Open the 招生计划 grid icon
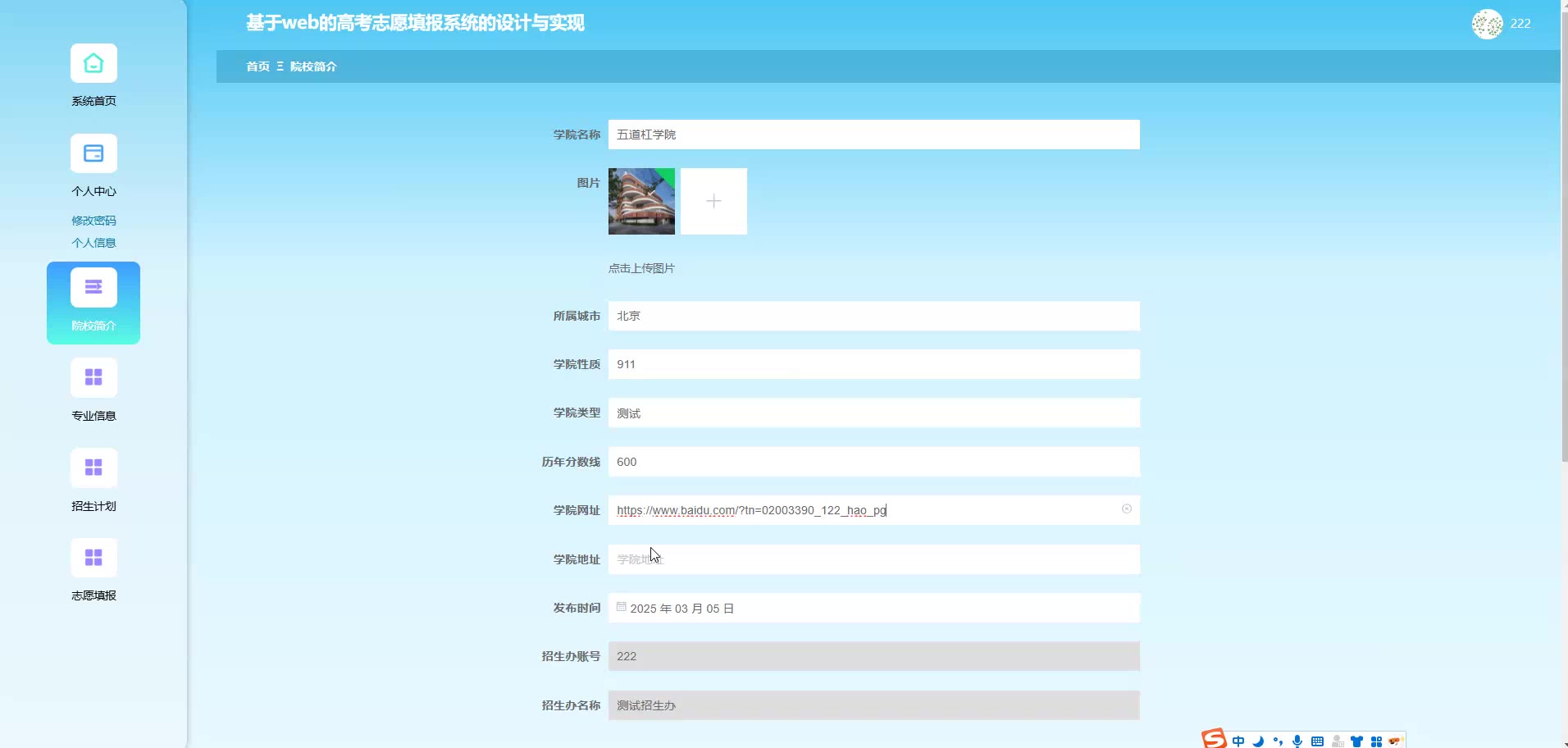 point(93,467)
